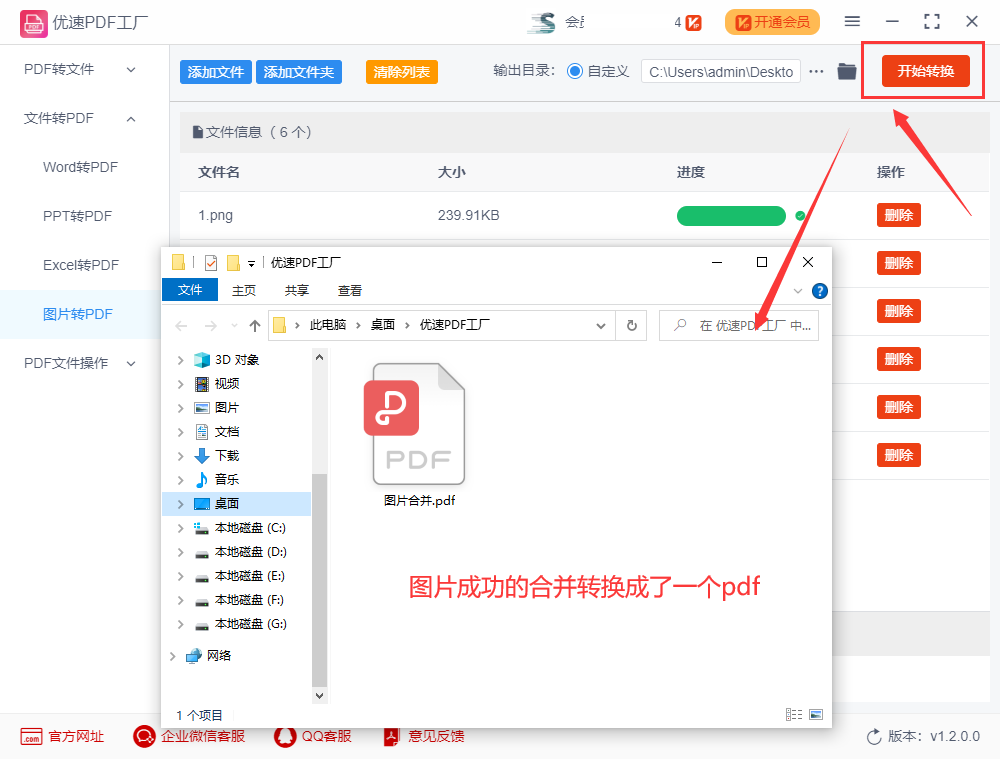Open the 查看 ribbon tab
The height and width of the screenshot is (760, 1000).
pos(349,291)
